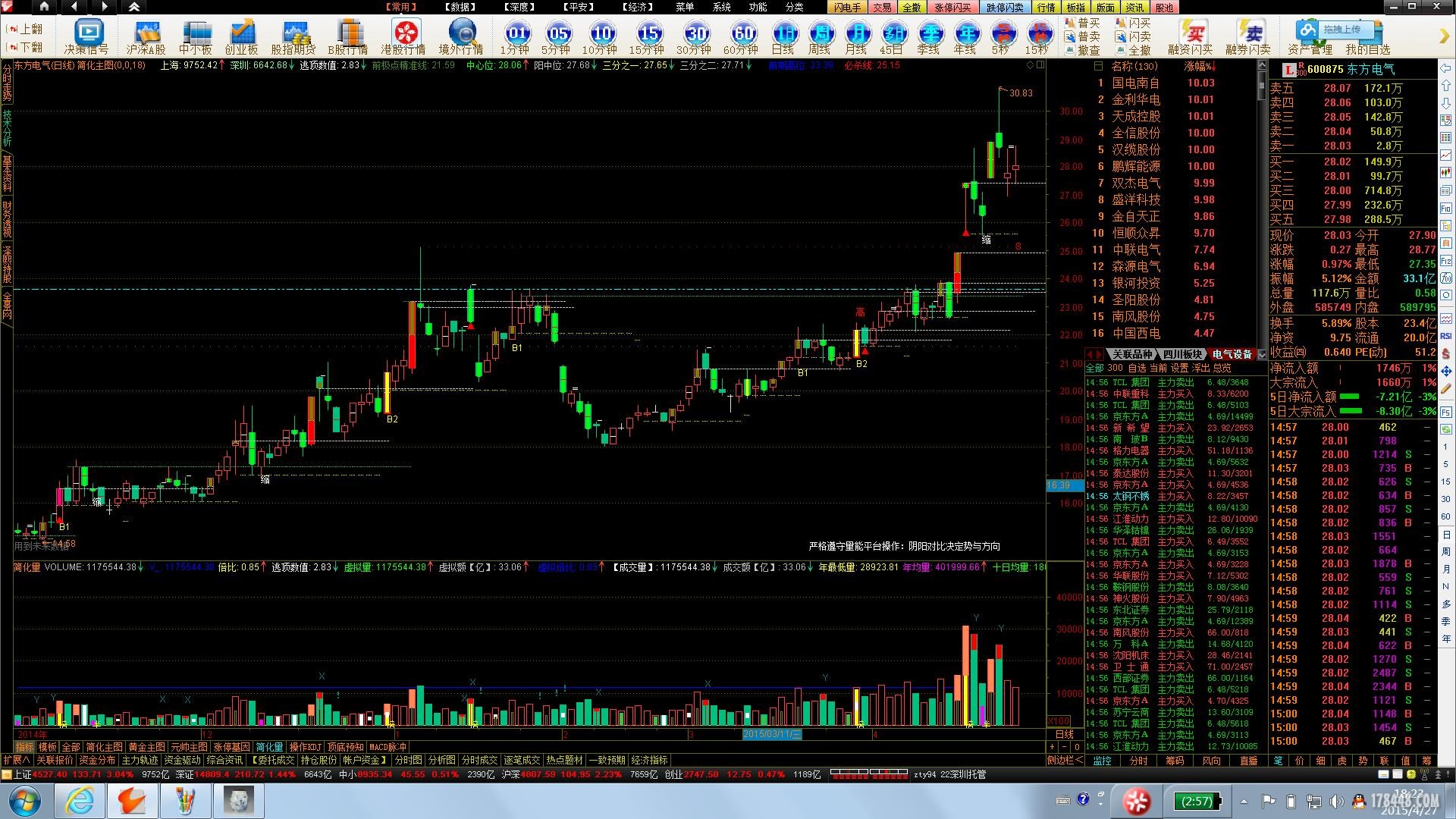This screenshot has height=819, width=1456.
Task: Expand toolbar overflow yellow chevron
Action: pyautogui.click(x=1444, y=36)
